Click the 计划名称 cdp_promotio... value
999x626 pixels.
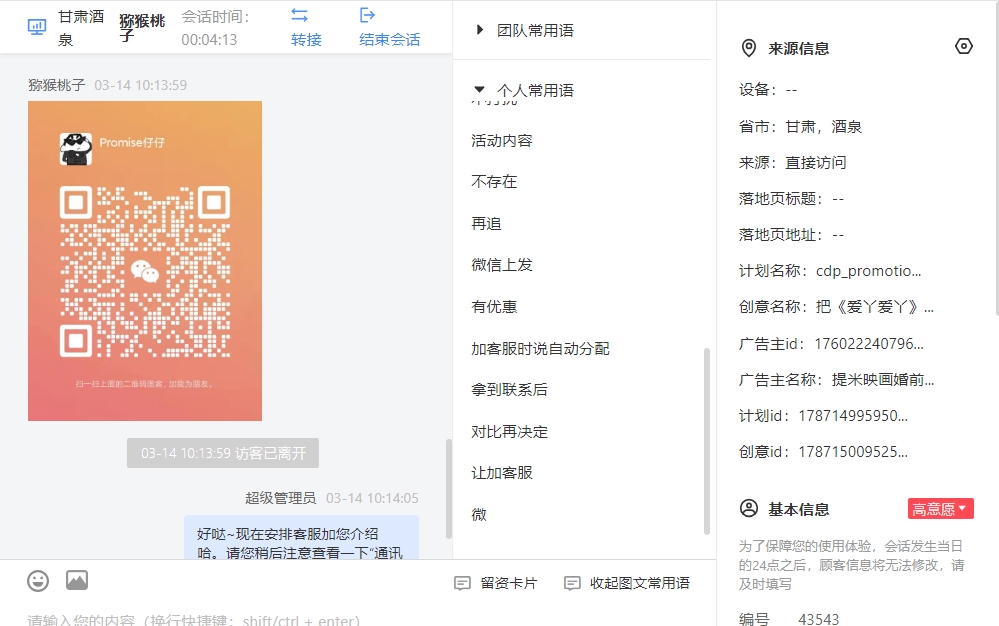pos(868,271)
